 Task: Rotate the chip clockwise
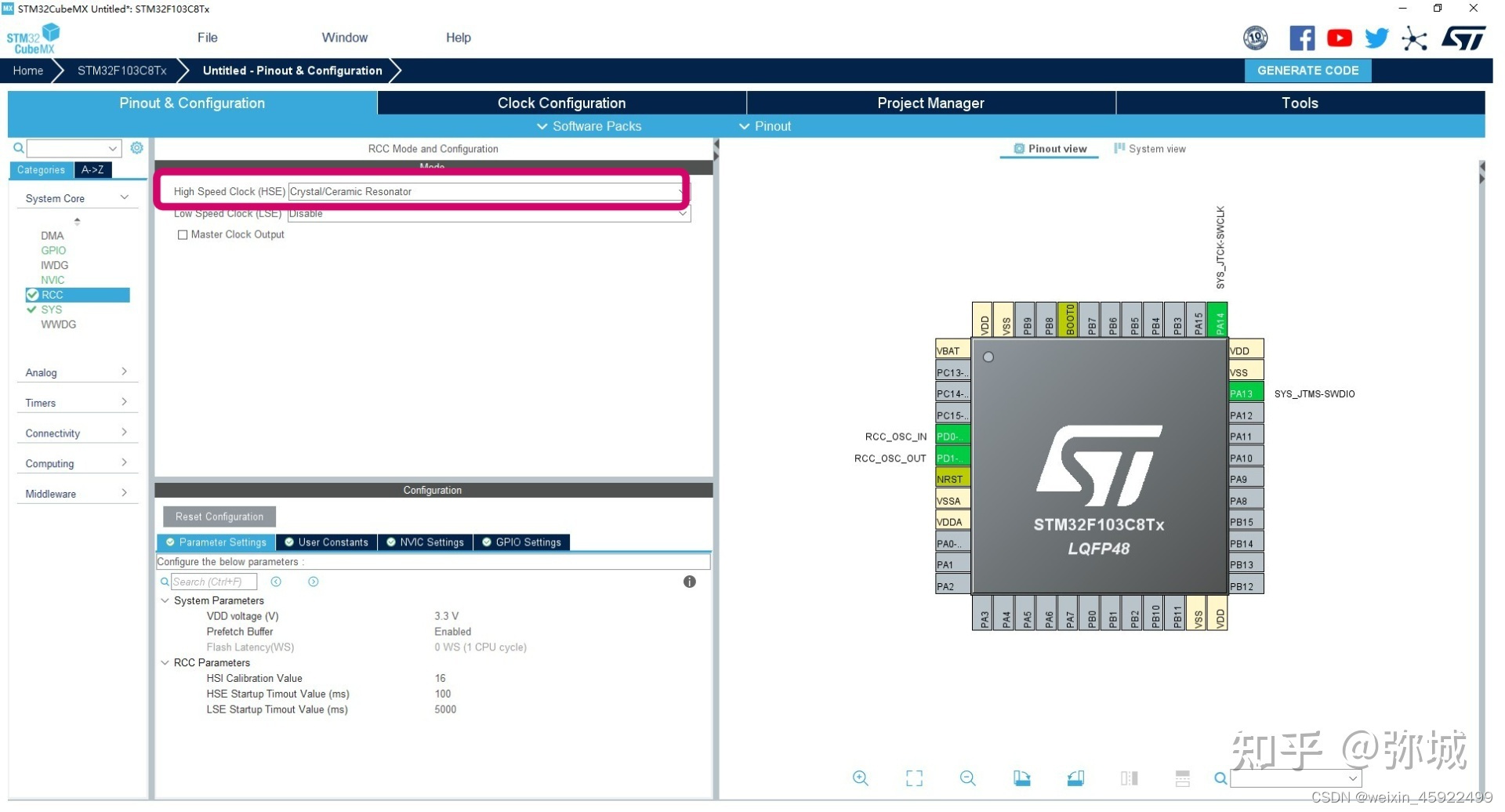click(1022, 778)
